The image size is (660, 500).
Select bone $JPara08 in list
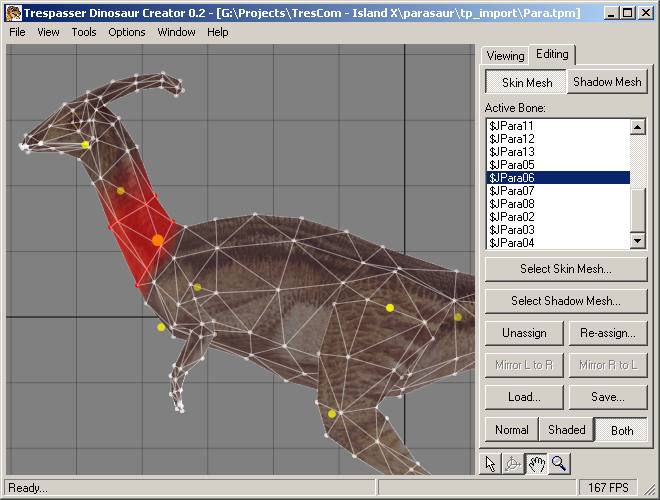[x=558, y=204]
